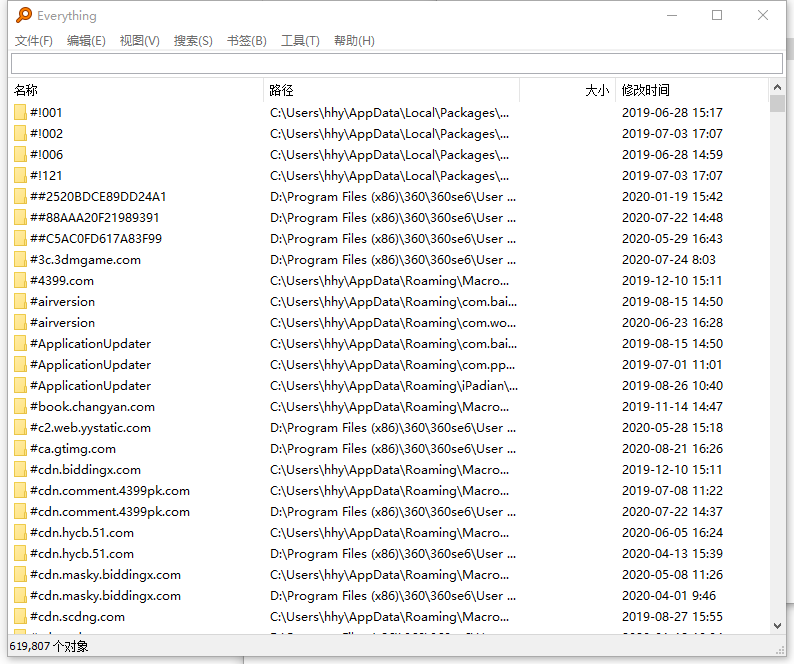794x664 pixels.
Task: Select the #cdn.scdng.com entry
Action: pyautogui.click(x=77, y=617)
